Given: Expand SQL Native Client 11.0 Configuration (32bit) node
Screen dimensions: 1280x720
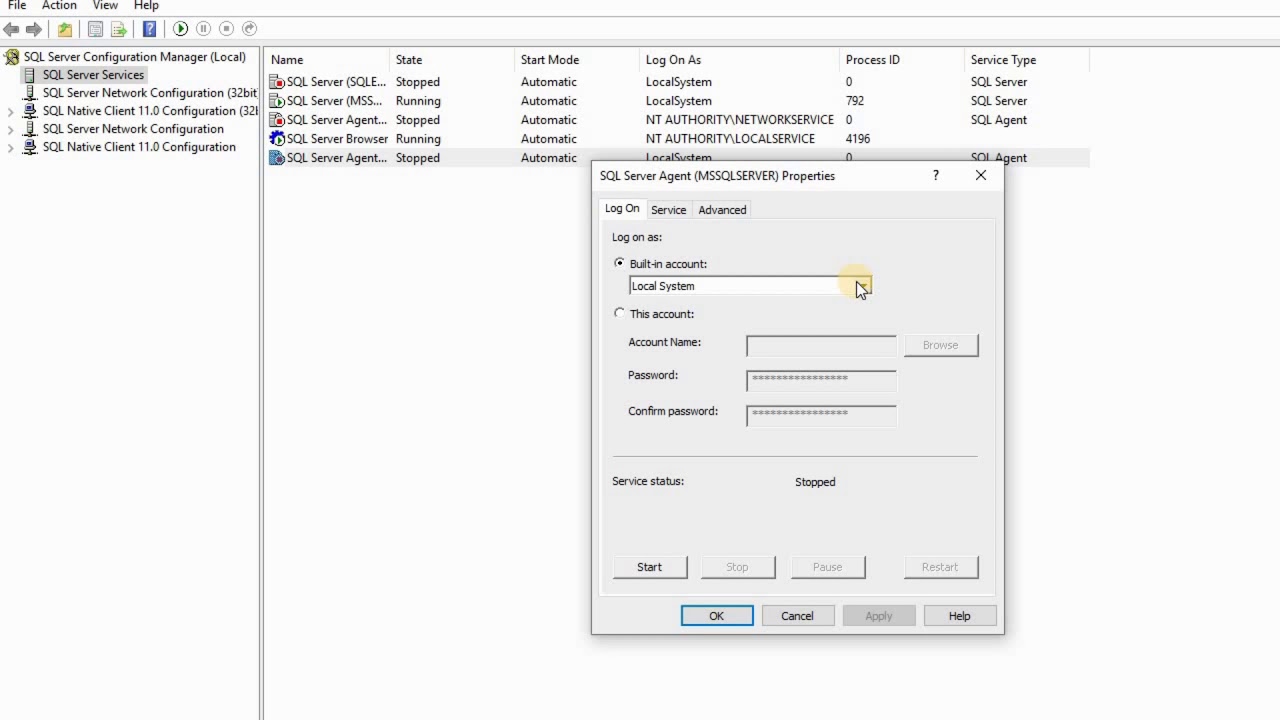Looking at the screenshot, I should tap(11, 111).
